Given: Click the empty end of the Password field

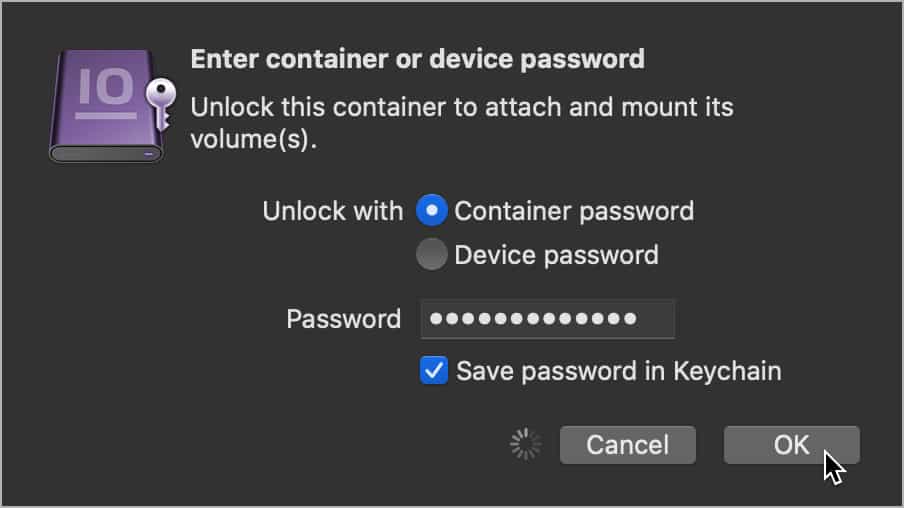Looking at the screenshot, I should tap(656, 319).
